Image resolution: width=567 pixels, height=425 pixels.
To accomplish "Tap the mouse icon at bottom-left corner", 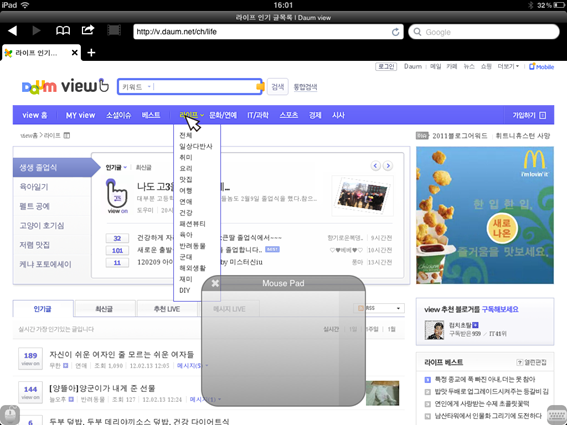I will (x=10, y=415).
